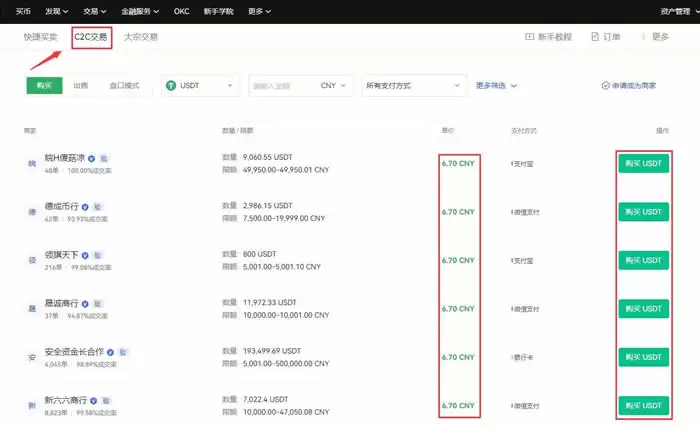Open OKC in the top navigation bar
The height and width of the screenshot is (428, 700).
tap(181, 11)
